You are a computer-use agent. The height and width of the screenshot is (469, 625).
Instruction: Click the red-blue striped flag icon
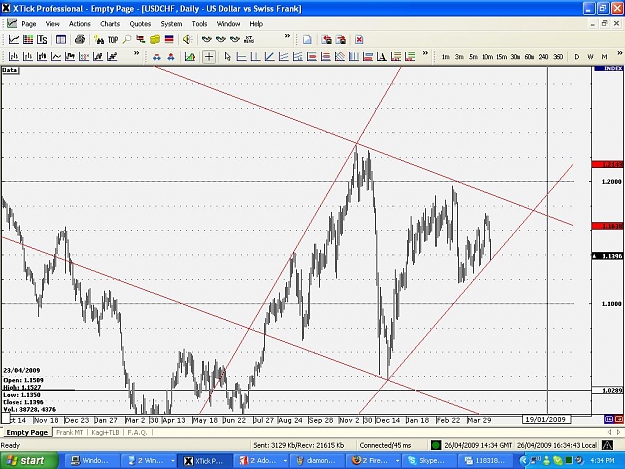[x=169, y=39]
